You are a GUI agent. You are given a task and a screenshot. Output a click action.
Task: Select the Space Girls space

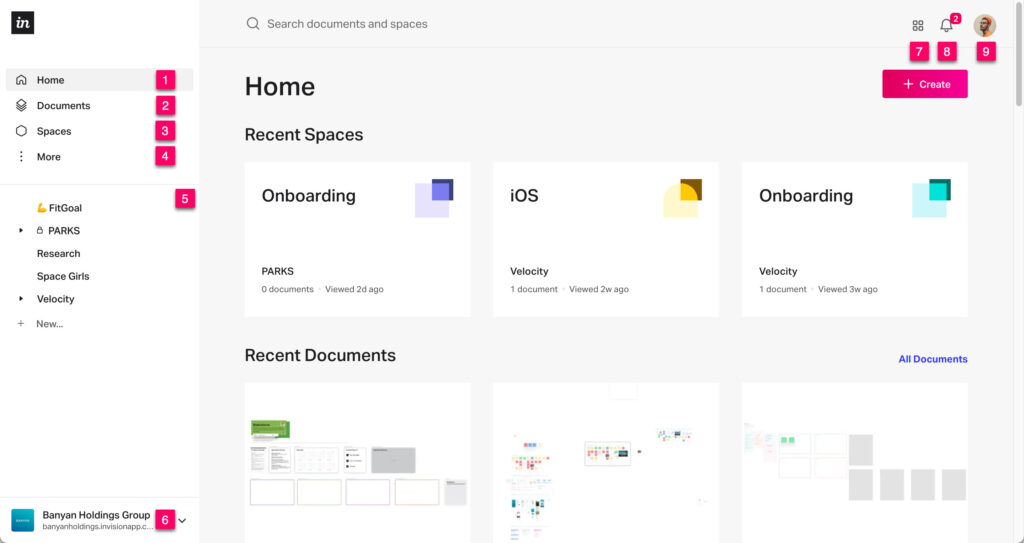pyautogui.click(x=63, y=276)
